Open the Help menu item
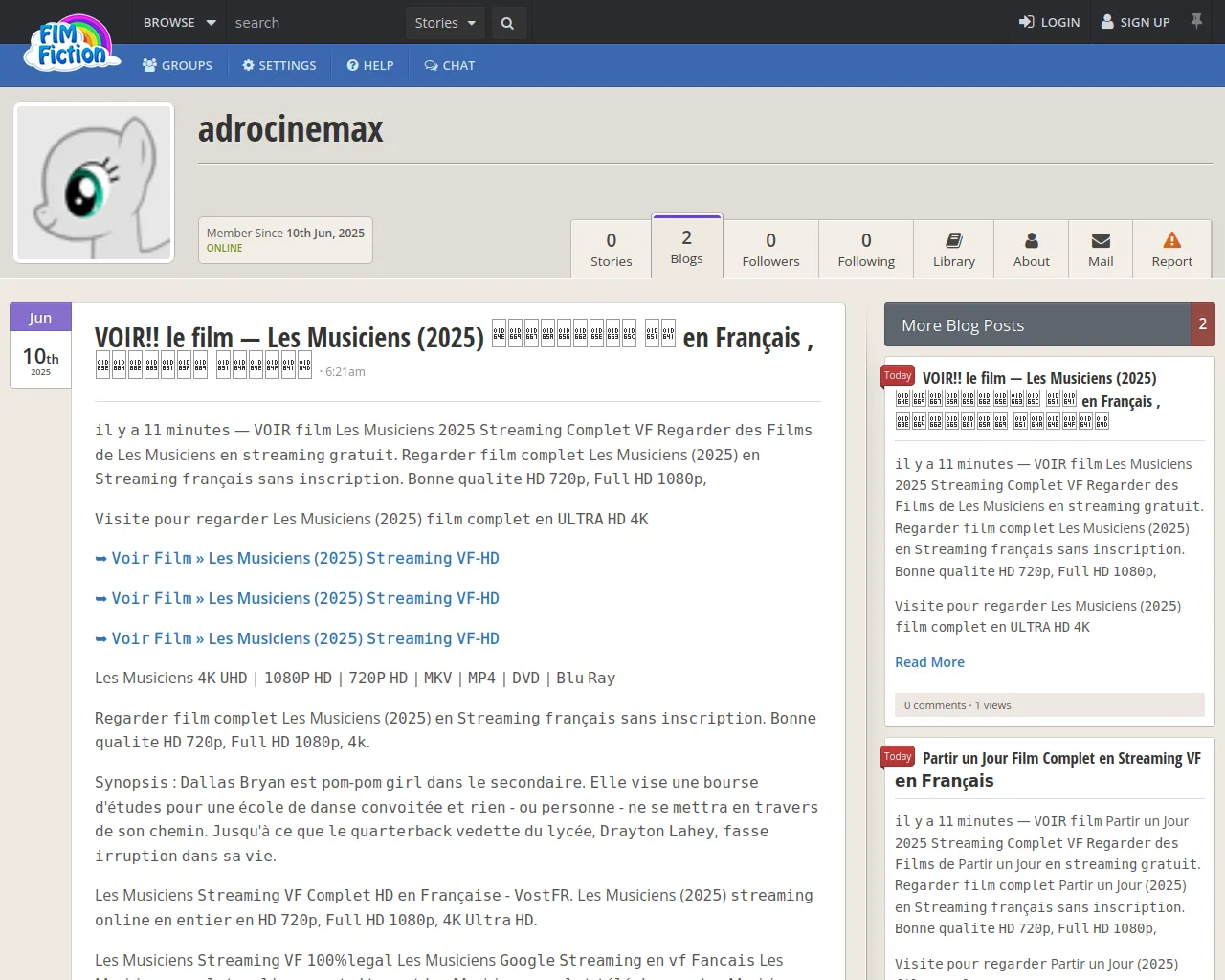This screenshot has width=1225, height=980. pyautogui.click(x=370, y=65)
